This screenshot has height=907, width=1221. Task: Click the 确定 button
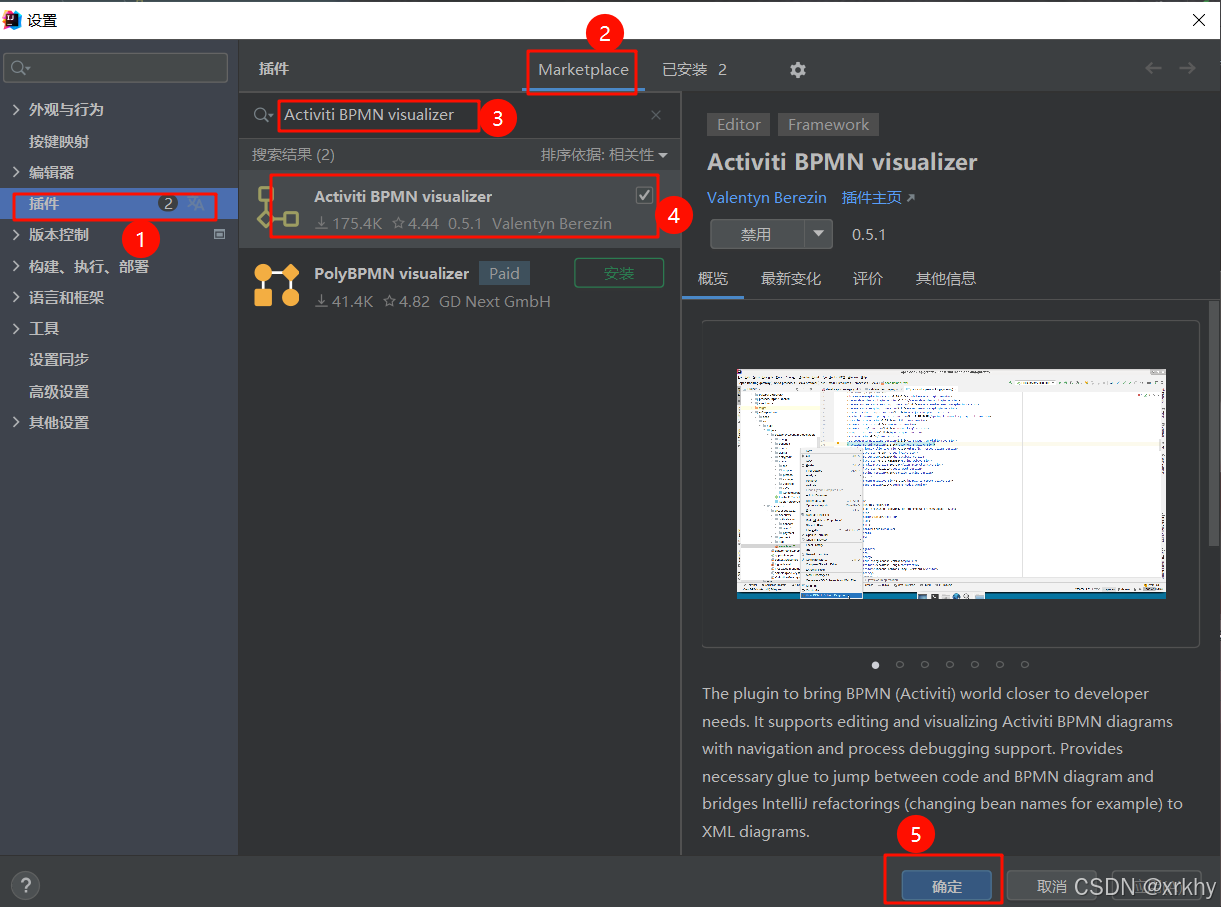tap(946, 886)
